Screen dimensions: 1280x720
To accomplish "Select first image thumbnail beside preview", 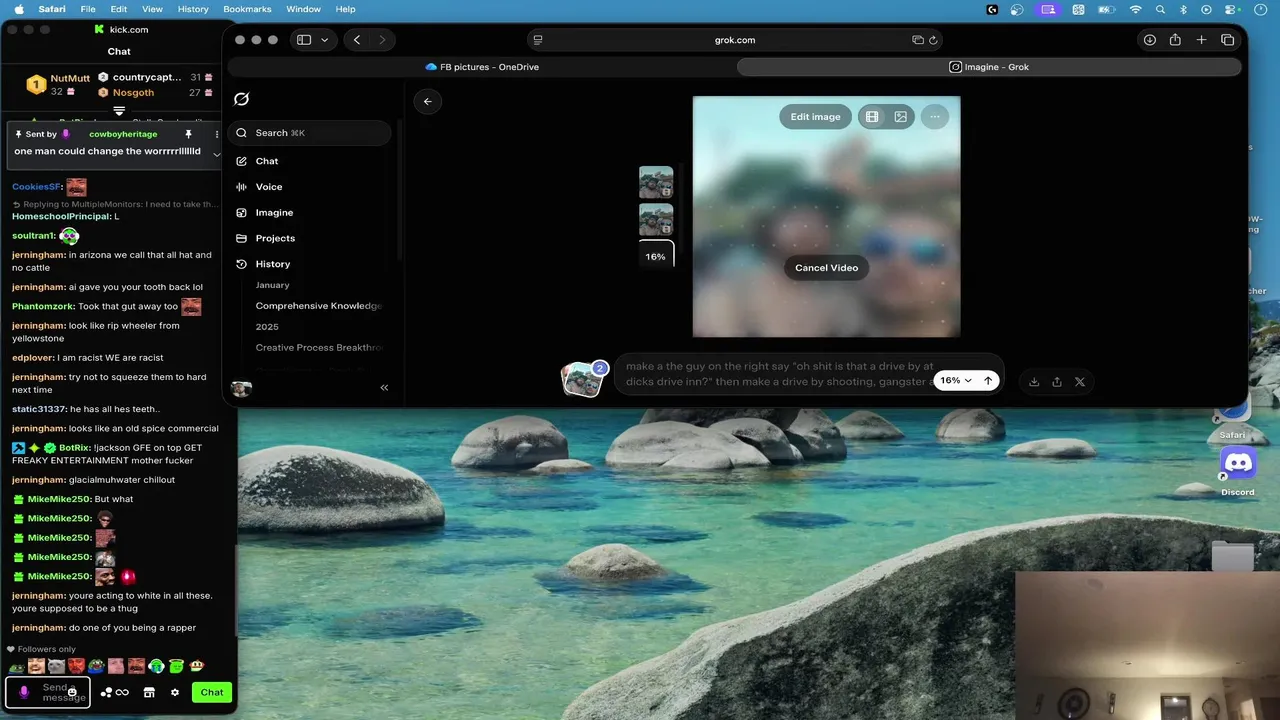I will (x=656, y=182).
